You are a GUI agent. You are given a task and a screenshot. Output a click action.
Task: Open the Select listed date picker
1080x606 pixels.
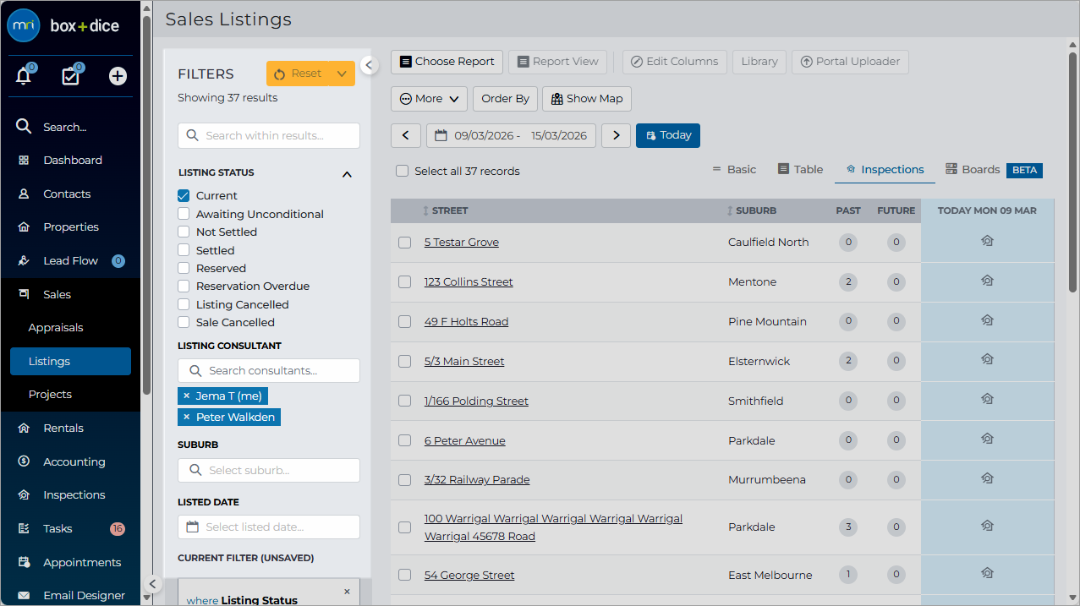pyautogui.click(x=269, y=527)
